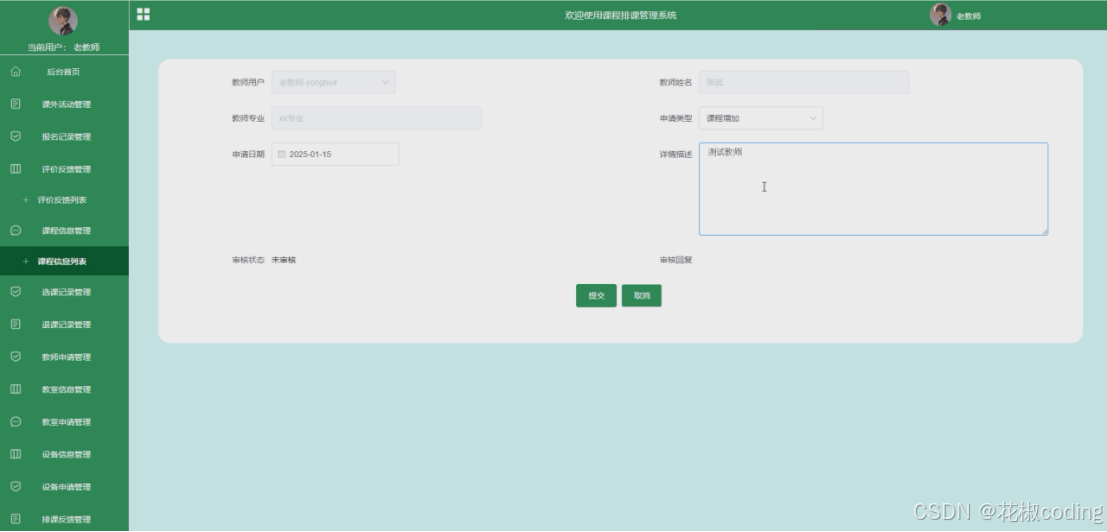
Task: Click the 申请日期 field showing 2025-01-15
Action: (x=335, y=154)
